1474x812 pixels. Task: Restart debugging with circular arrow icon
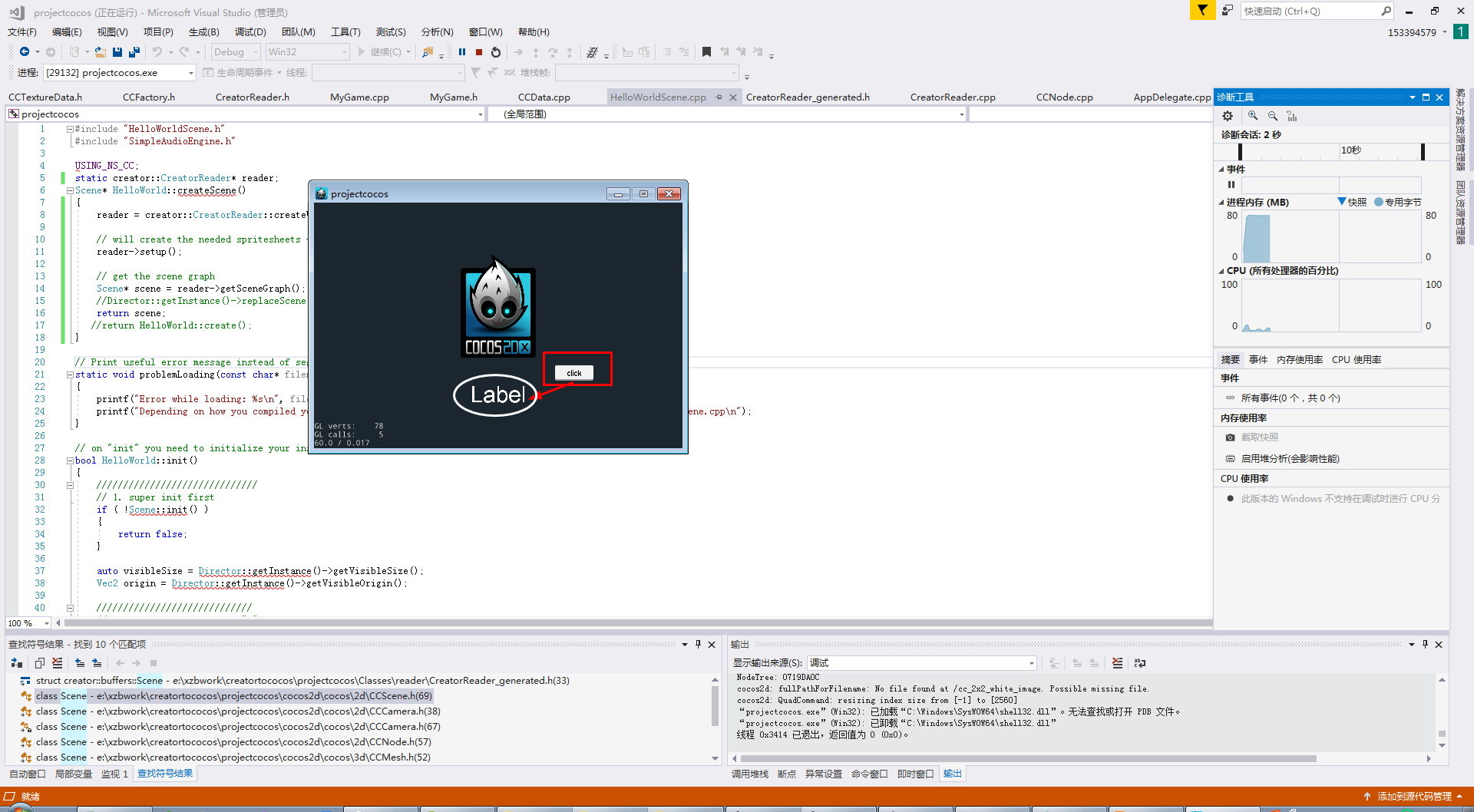click(x=496, y=52)
